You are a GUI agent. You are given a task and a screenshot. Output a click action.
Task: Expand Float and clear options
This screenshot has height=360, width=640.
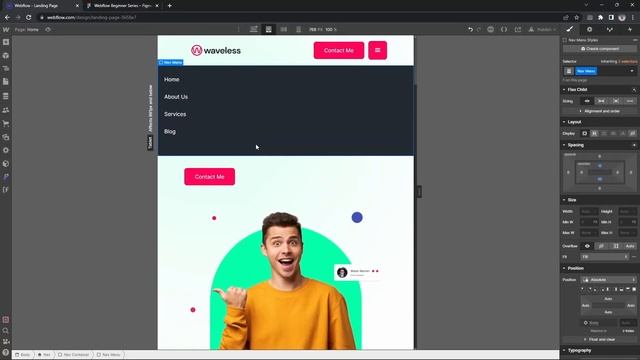pyautogui.click(x=600, y=339)
